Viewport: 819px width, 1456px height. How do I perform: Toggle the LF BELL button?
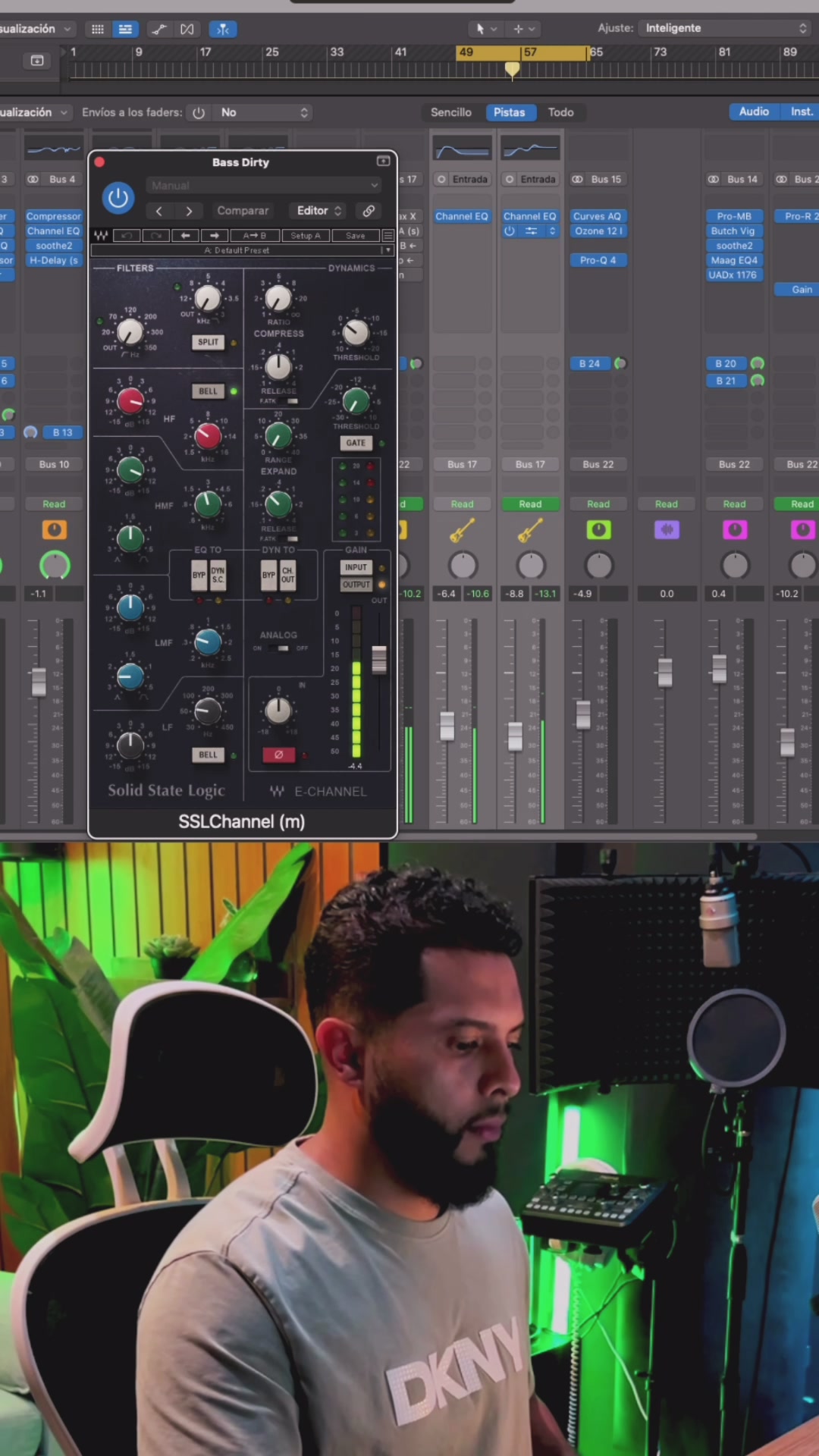click(208, 755)
